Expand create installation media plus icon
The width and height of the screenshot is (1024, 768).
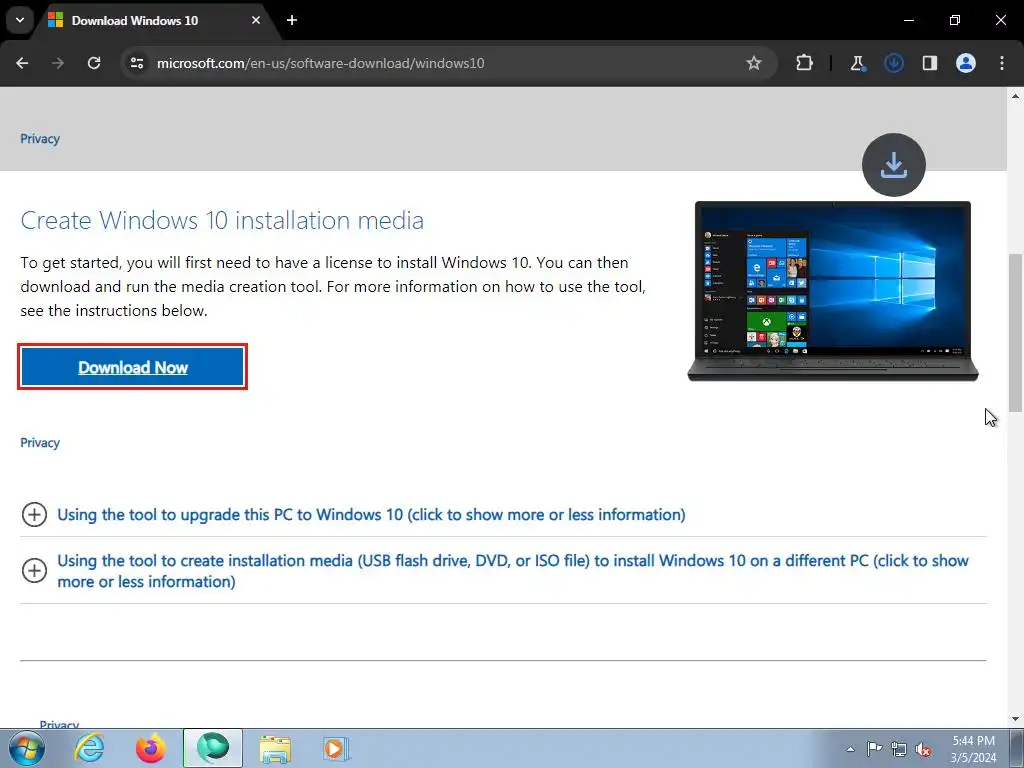(34, 570)
